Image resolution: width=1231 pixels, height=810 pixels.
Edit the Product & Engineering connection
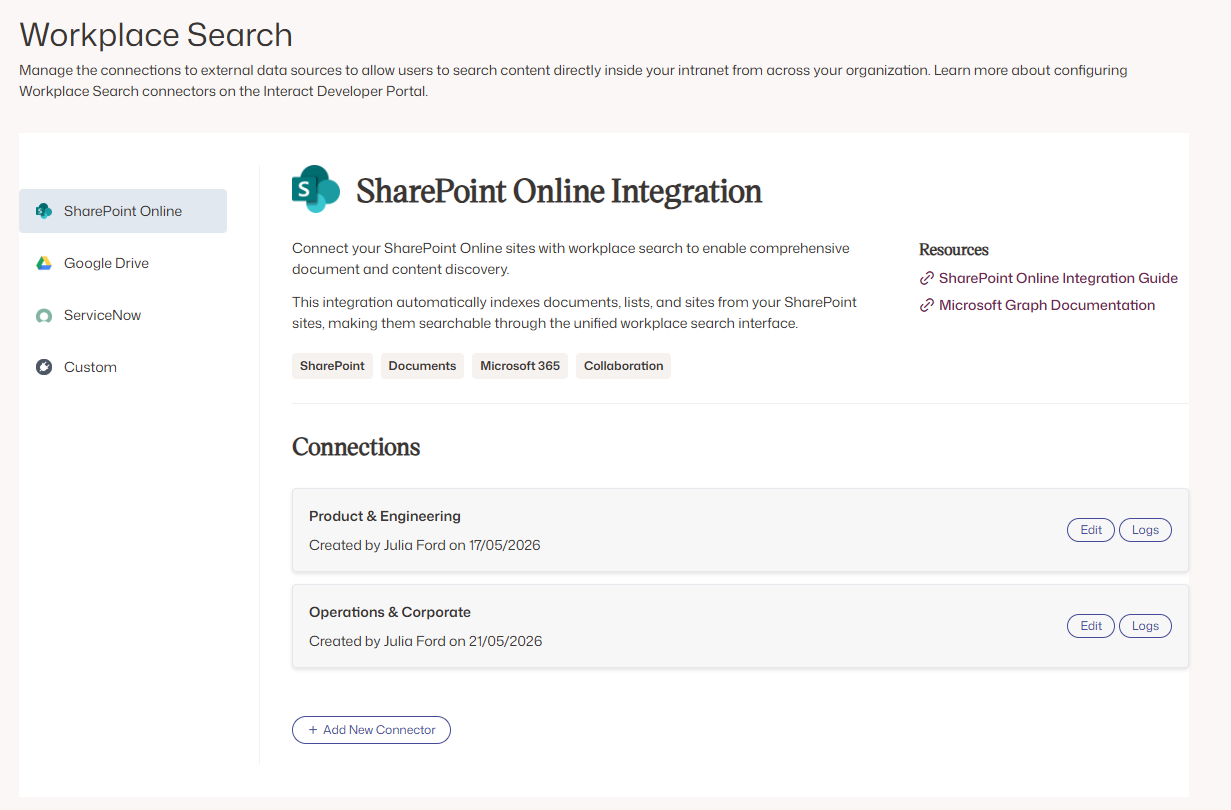pyautogui.click(x=1091, y=530)
